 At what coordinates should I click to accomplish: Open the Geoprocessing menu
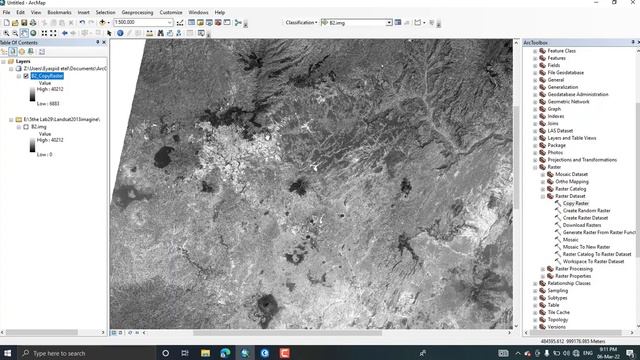[x=137, y=12]
